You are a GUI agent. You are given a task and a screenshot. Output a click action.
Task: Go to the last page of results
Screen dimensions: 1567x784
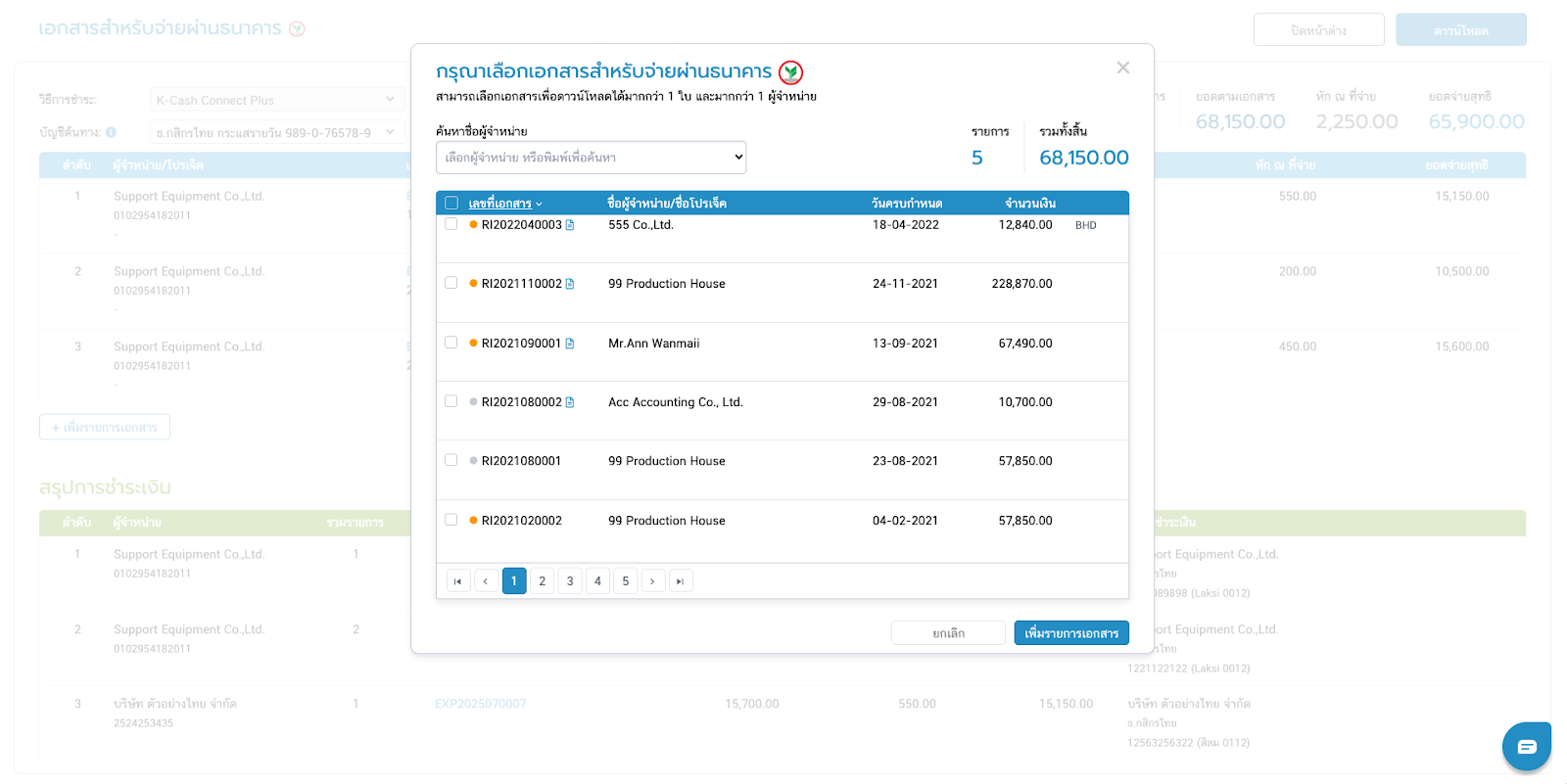point(681,581)
